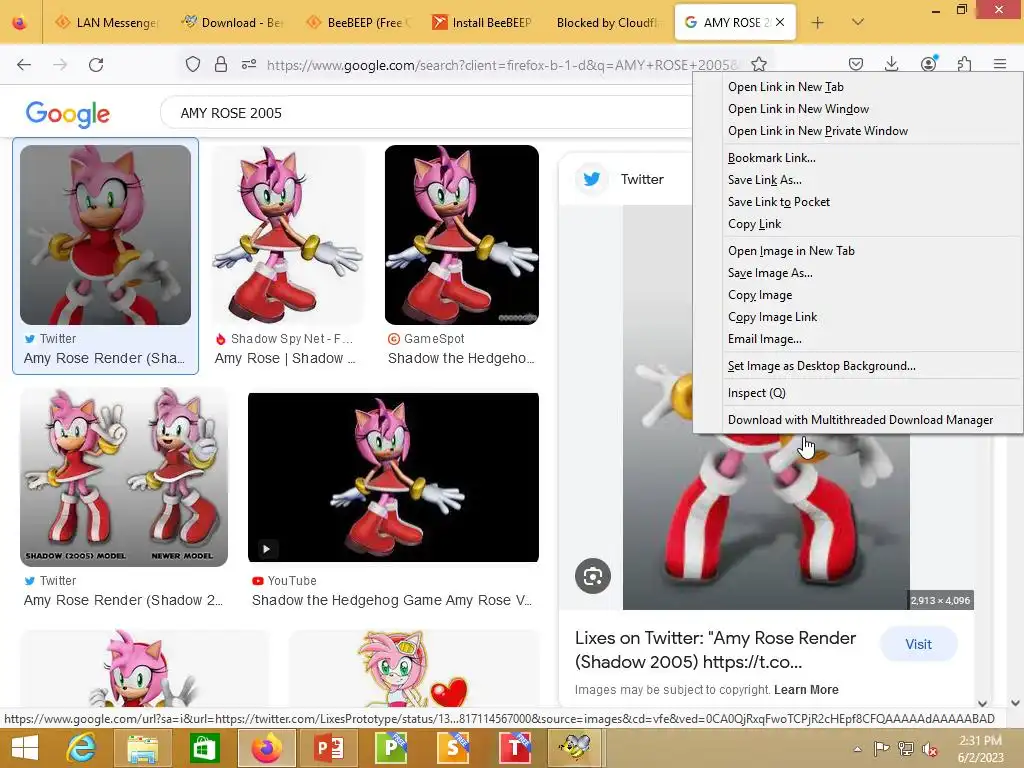Click the Firefox taskbar icon
This screenshot has width=1024, height=768.
point(266,747)
